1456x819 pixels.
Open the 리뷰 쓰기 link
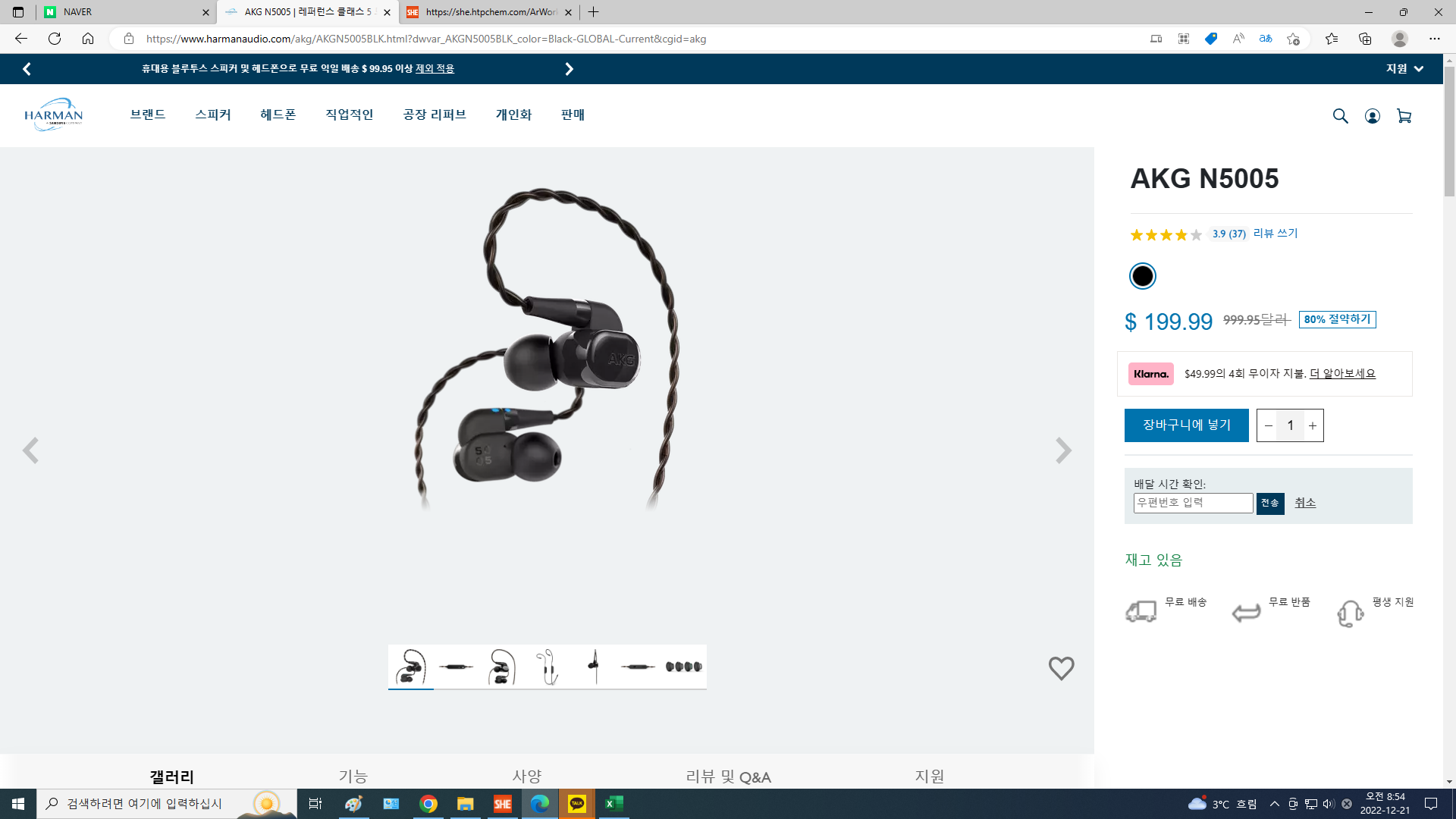point(1276,234)
